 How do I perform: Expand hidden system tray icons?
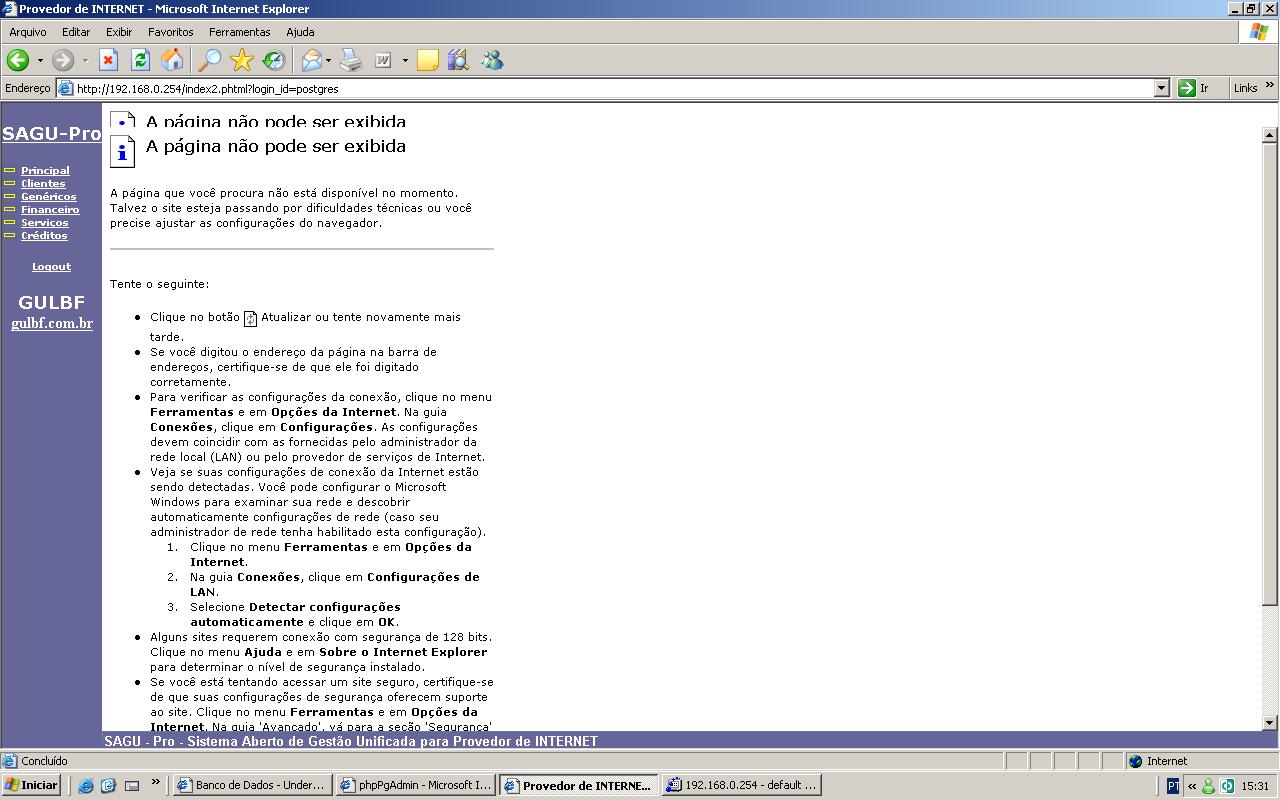click(x=1191, y=786)
